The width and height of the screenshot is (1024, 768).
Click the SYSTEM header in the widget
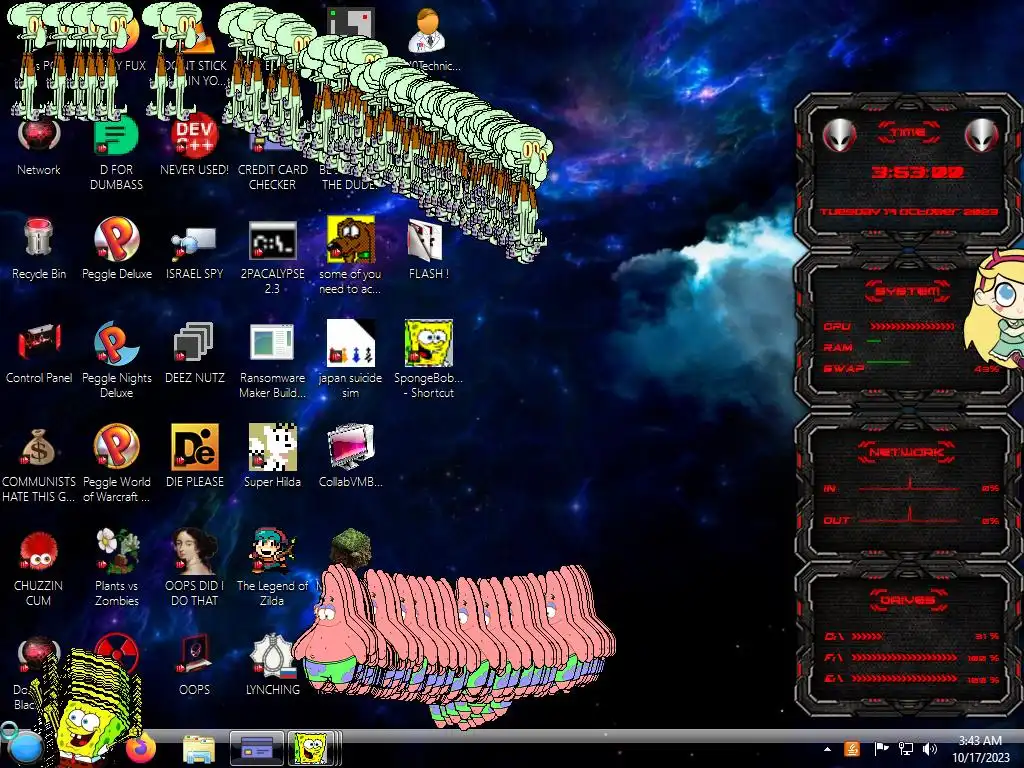[908, 291]
